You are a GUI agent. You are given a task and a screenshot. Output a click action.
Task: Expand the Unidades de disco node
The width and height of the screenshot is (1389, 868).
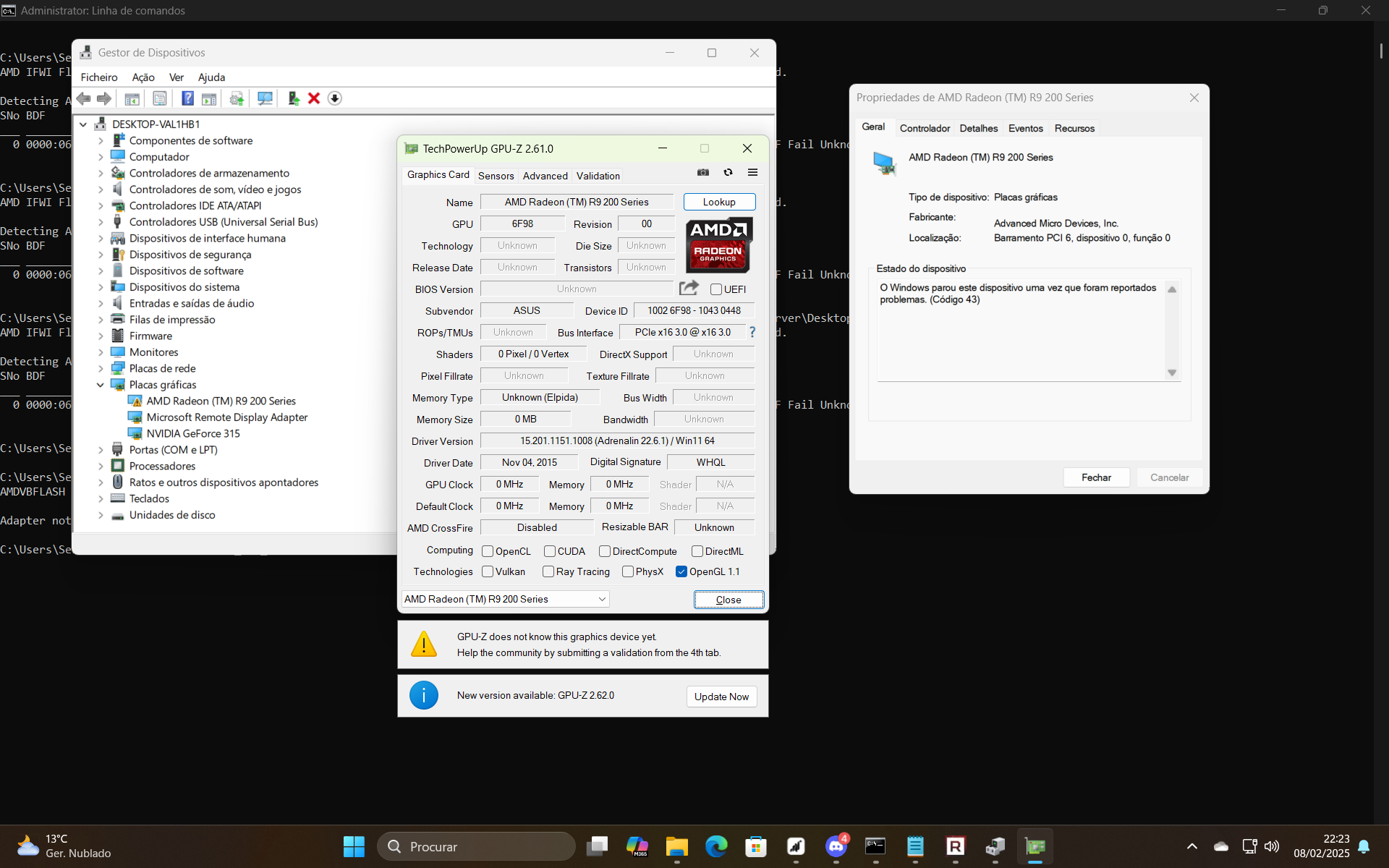point(101,515)
